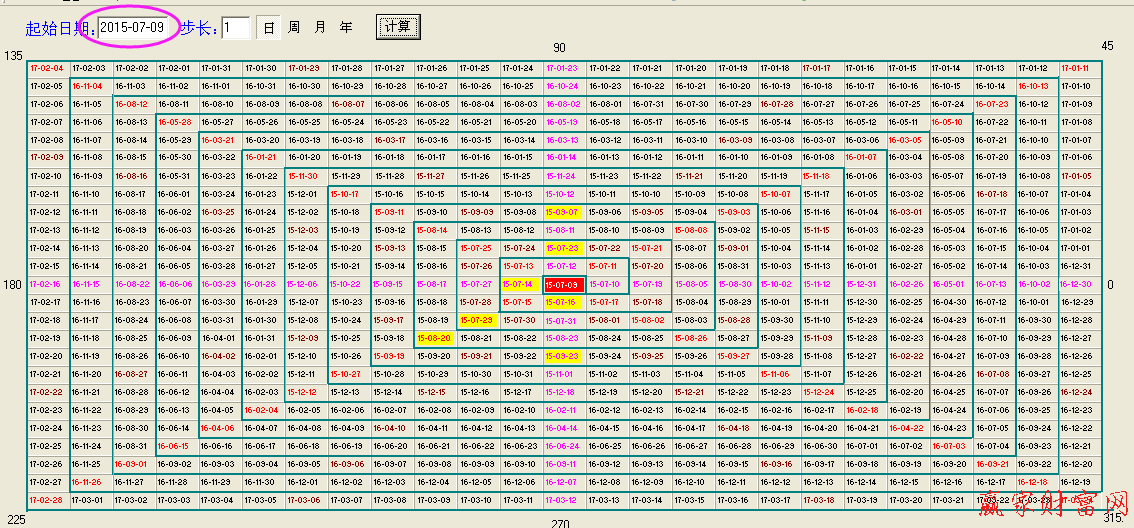Select yellow highlighted cell 15-07-23
The image size is (1134, 528).
click(x=561, y=248)
